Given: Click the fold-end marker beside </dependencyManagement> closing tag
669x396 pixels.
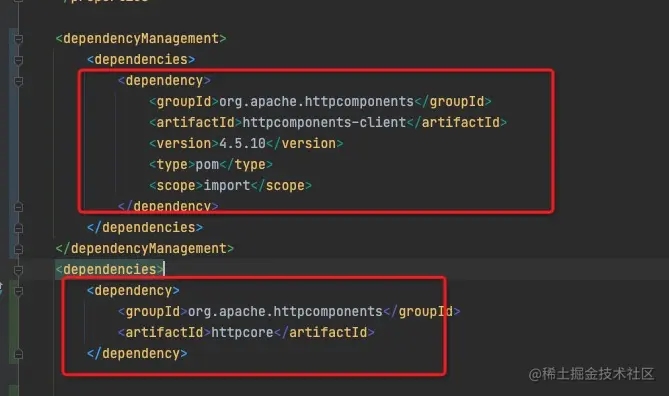Looking at the screenshot, I should [18, 249].
